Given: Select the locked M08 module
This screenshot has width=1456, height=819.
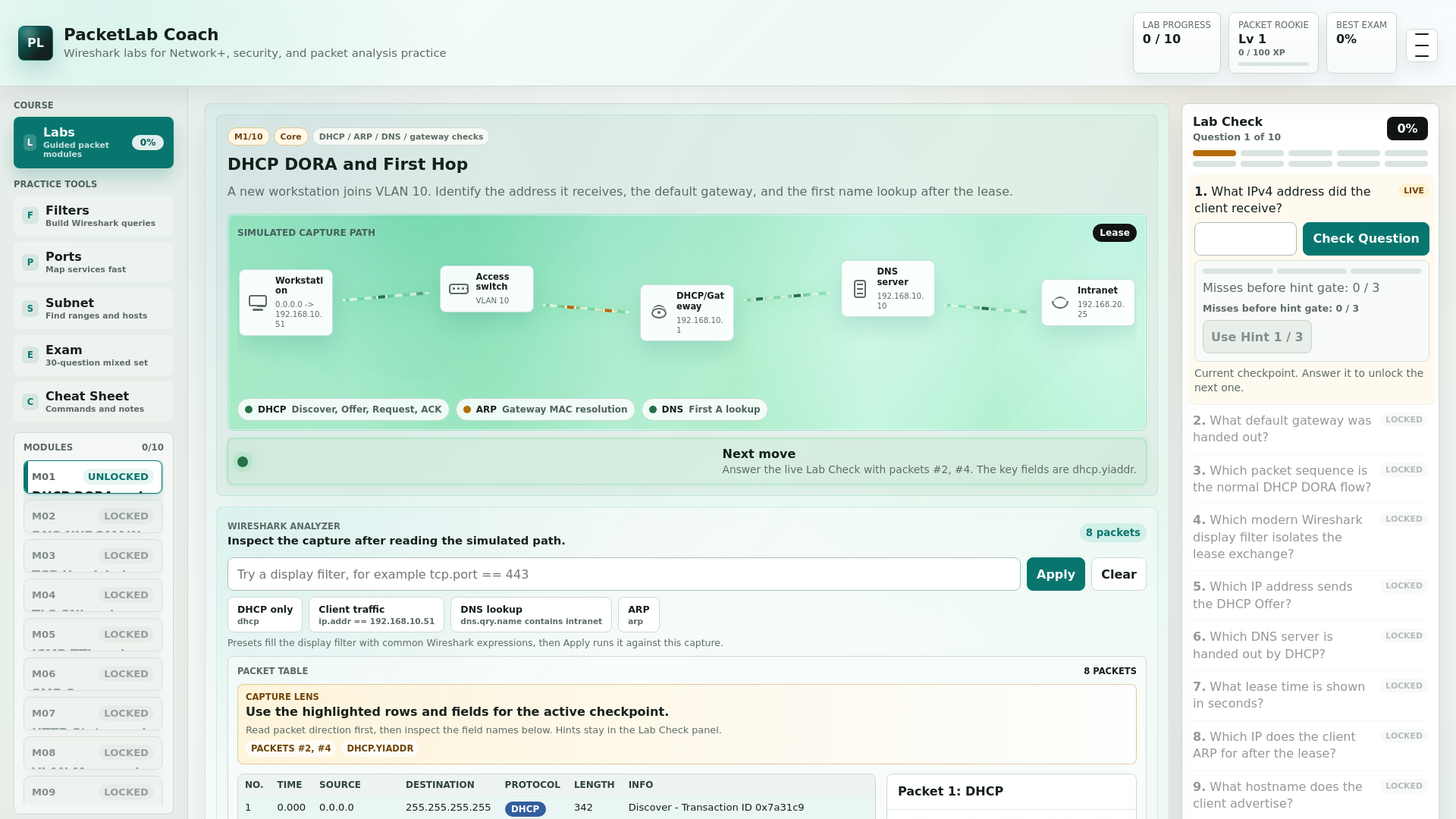Looking at the screenshot, I should coord(93,753).
